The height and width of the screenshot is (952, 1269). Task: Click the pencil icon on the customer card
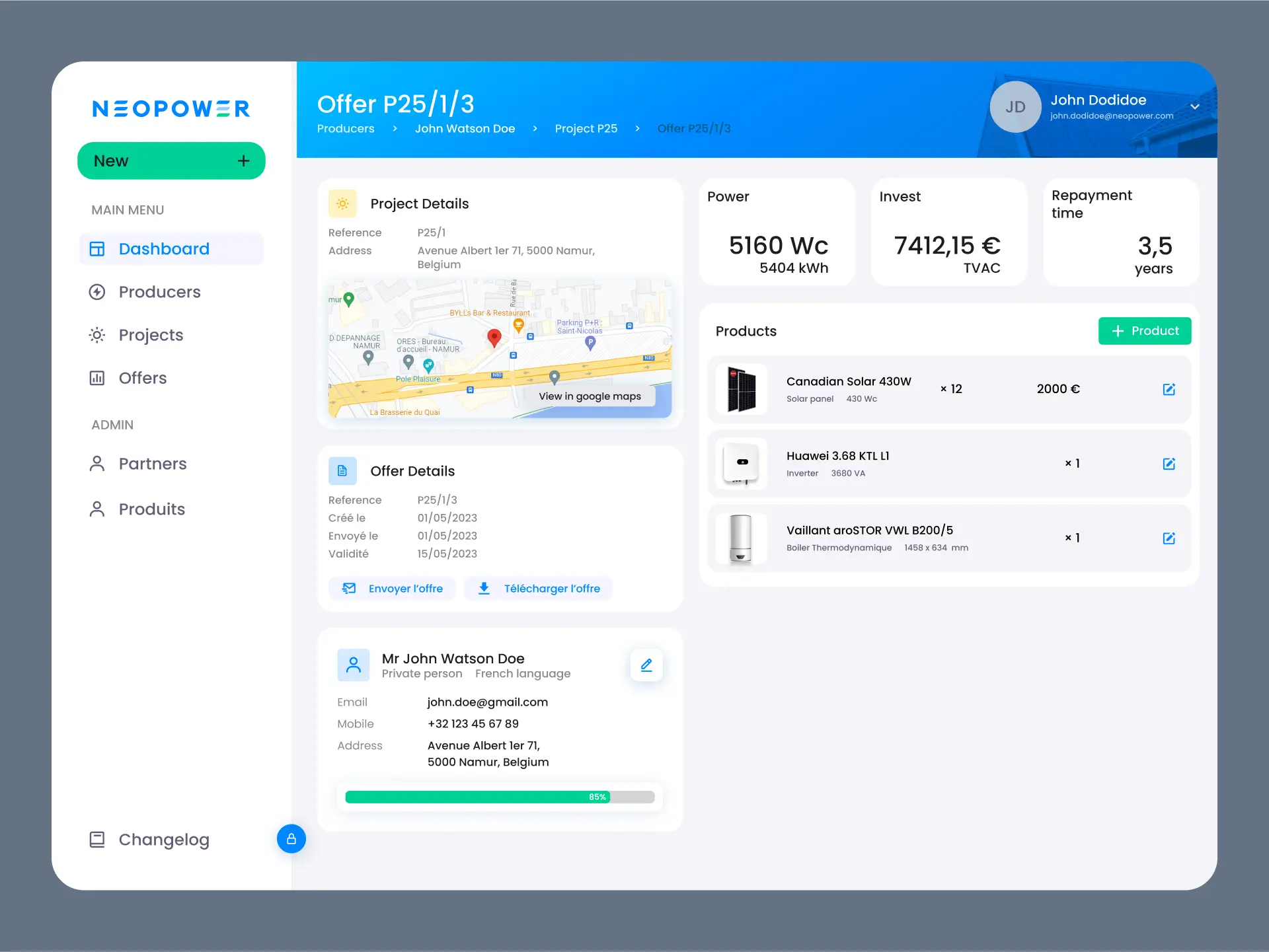tap(646, 665)
